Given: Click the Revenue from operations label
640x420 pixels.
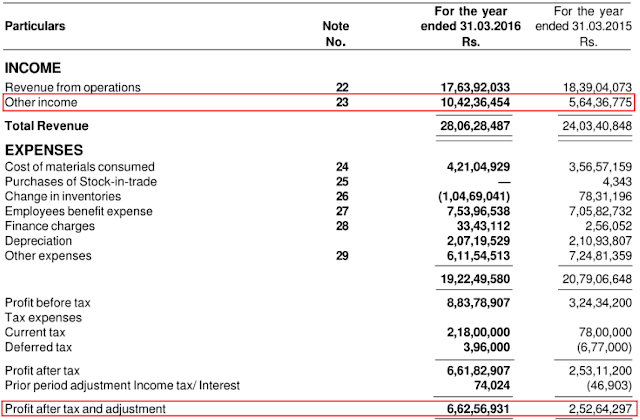Looking at the screenshot, I should tap(73, 87).
